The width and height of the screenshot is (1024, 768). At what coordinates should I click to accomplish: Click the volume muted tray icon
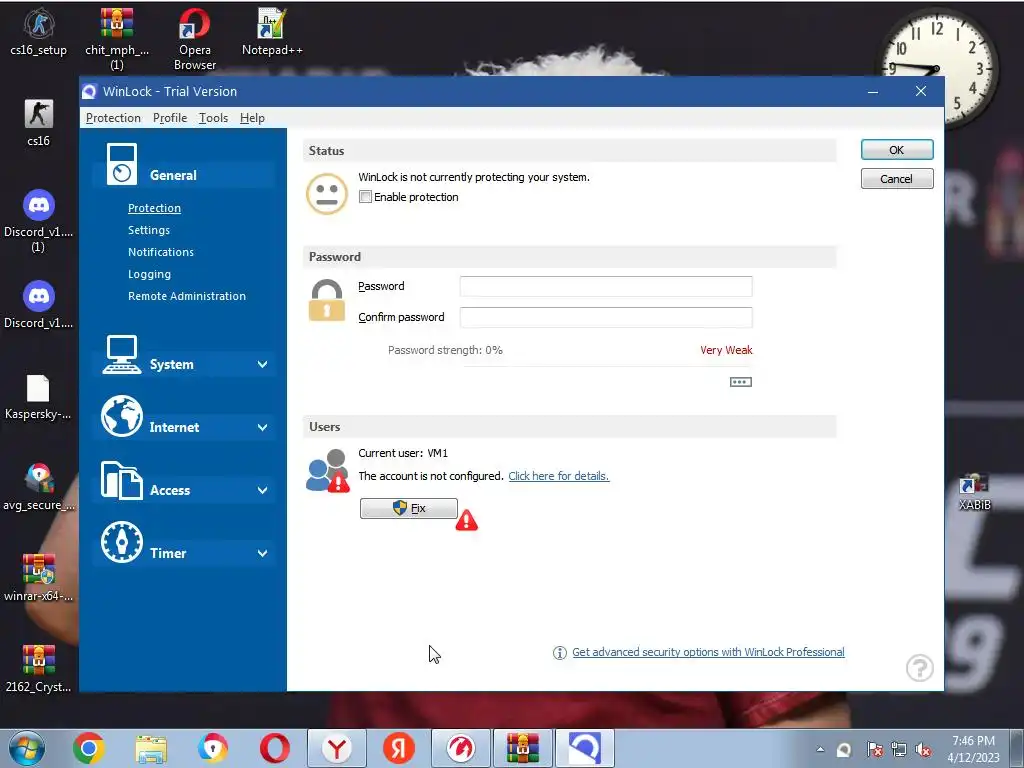click(923, 750)
